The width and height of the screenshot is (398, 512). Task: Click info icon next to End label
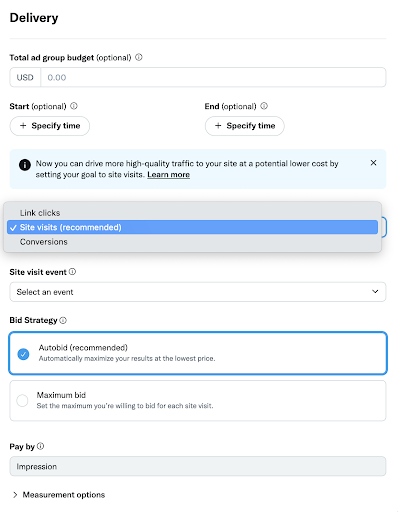[x=264, y=106]
